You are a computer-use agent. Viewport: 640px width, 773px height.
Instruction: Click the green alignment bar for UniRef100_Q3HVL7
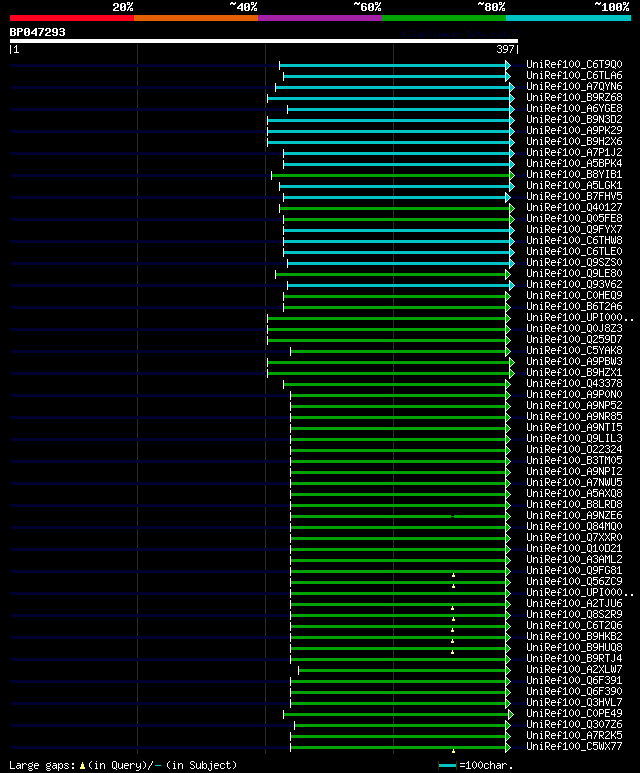click(x=398, y=703)
